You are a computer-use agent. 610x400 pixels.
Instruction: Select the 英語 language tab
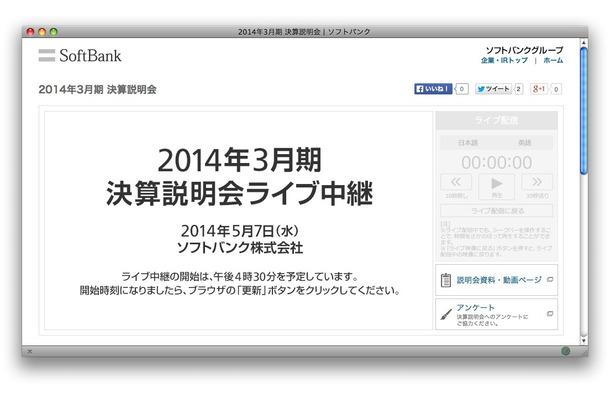pos(524,143)
